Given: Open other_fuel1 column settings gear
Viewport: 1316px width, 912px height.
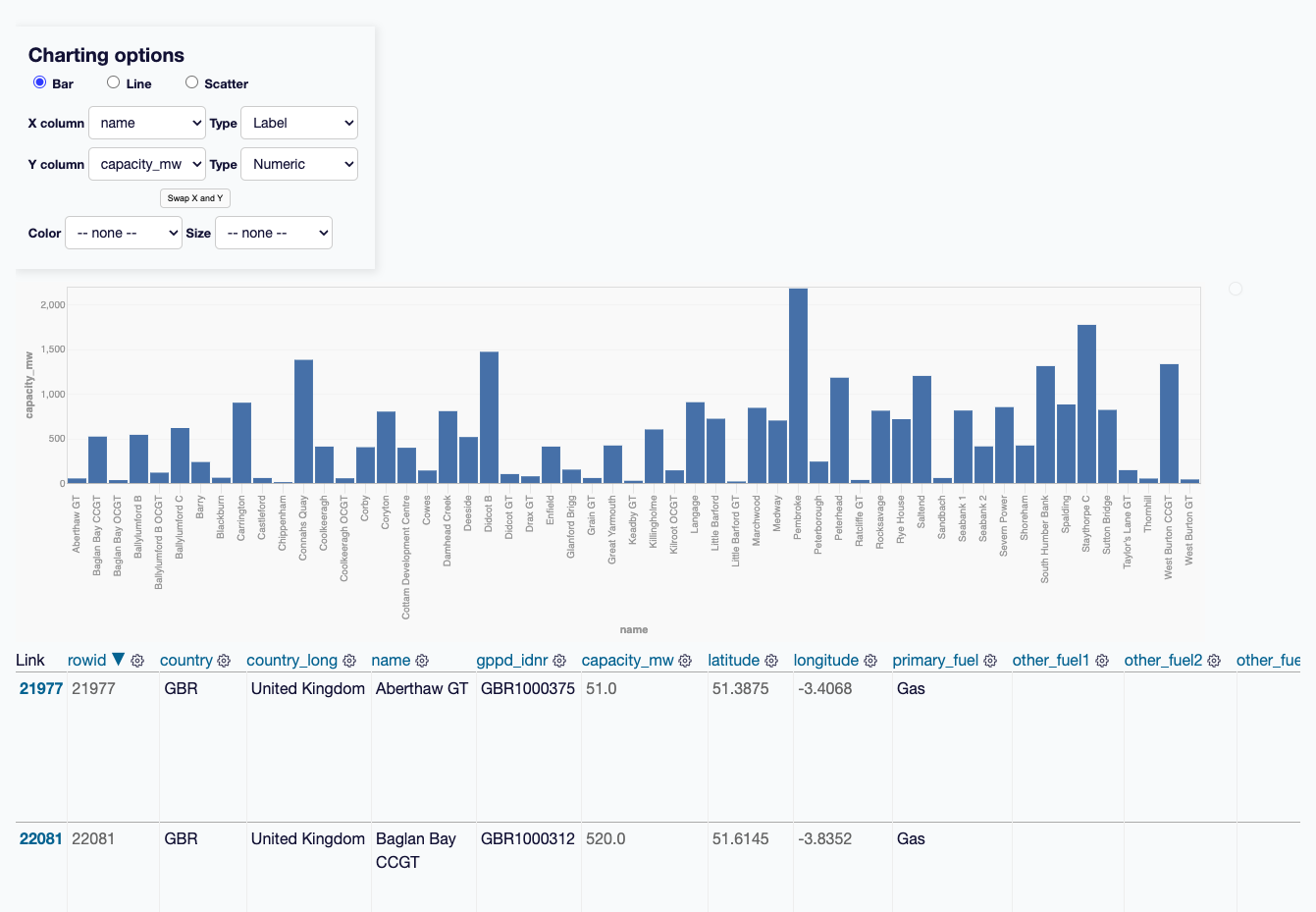Looking at the screenshot, I should pyautogui.click(x=1102, y=661).
